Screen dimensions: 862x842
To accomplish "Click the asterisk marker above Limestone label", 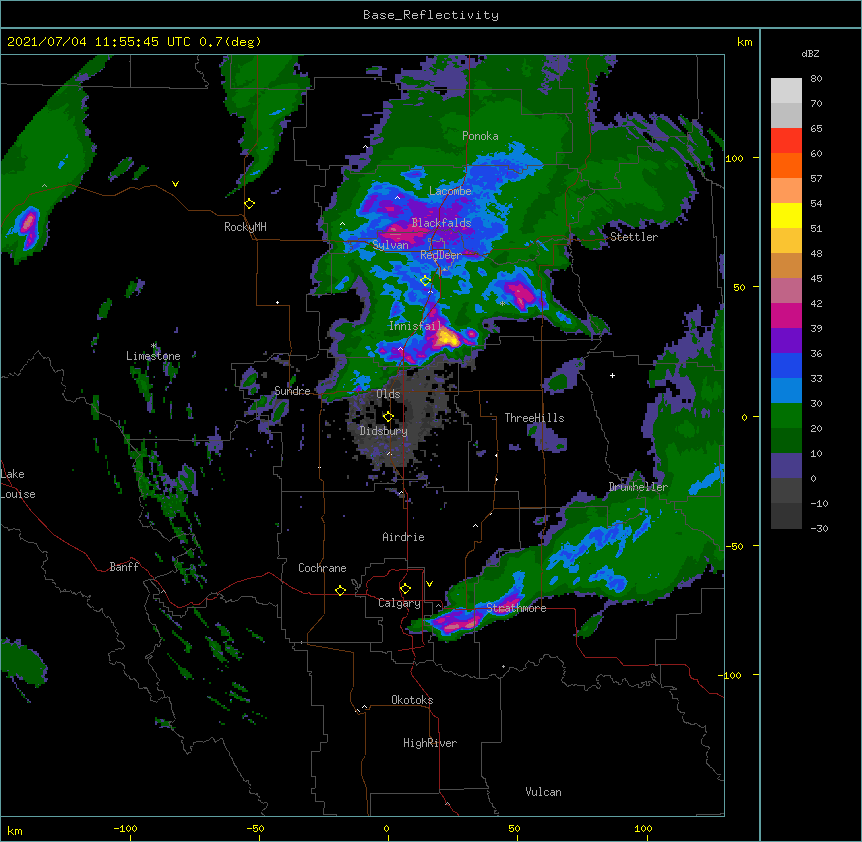I will 154,346.
